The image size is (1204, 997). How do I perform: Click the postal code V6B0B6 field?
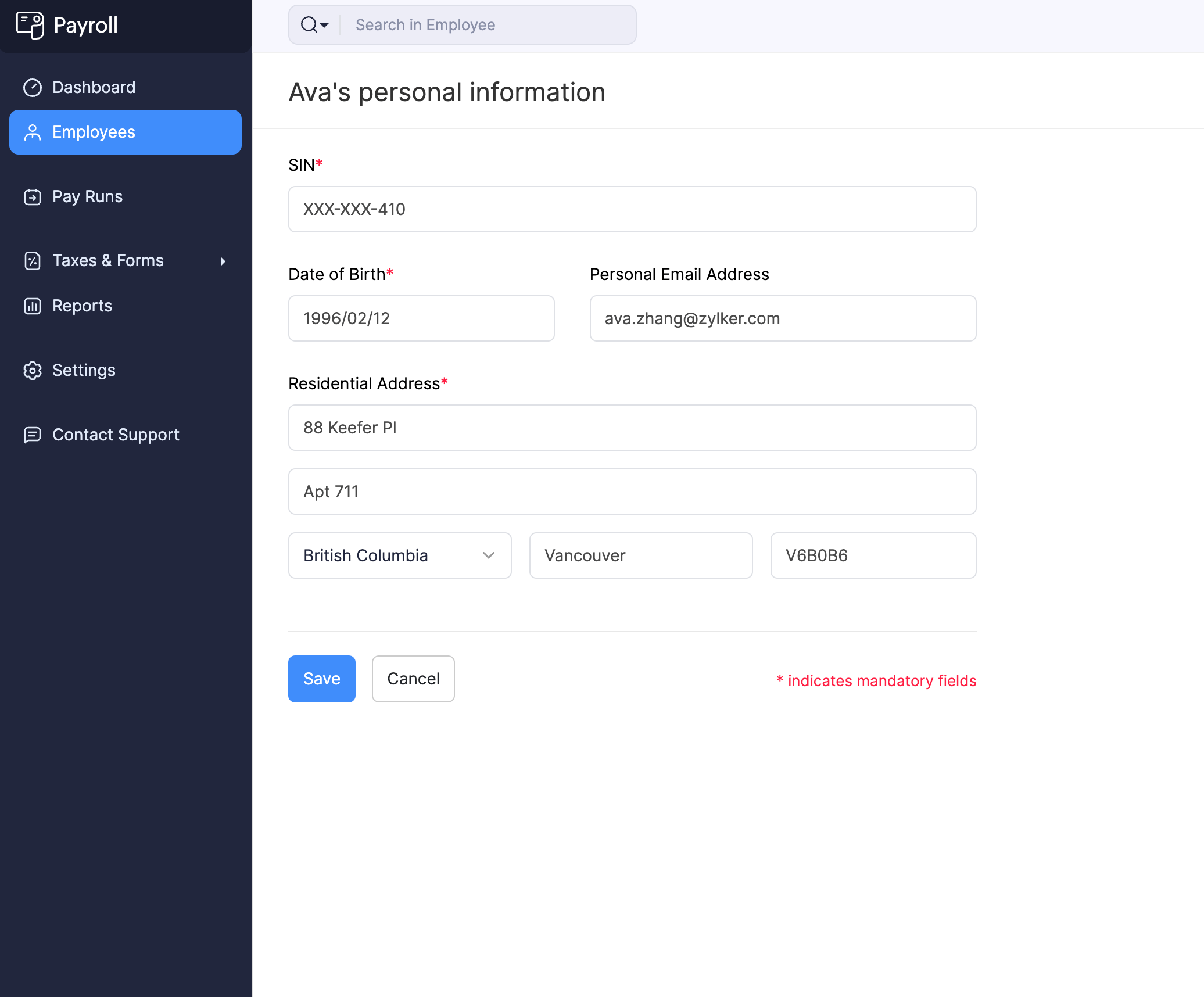tap(873, 555)
